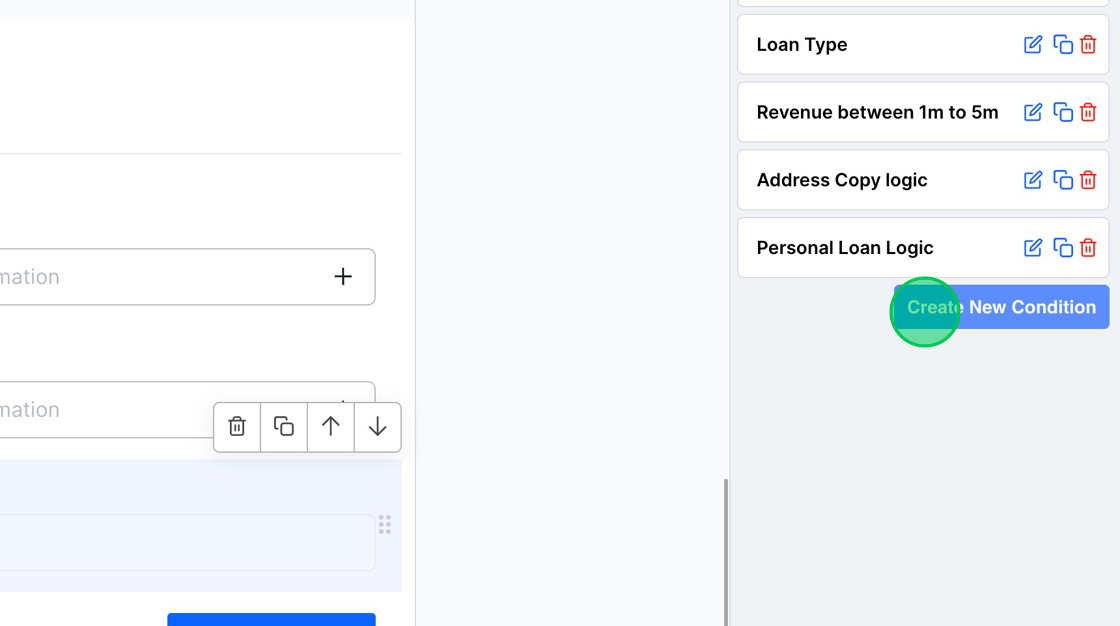The image size is (1120, 626).
Task: Duplicate the Address Copy logic condition
Action: 1062,180
